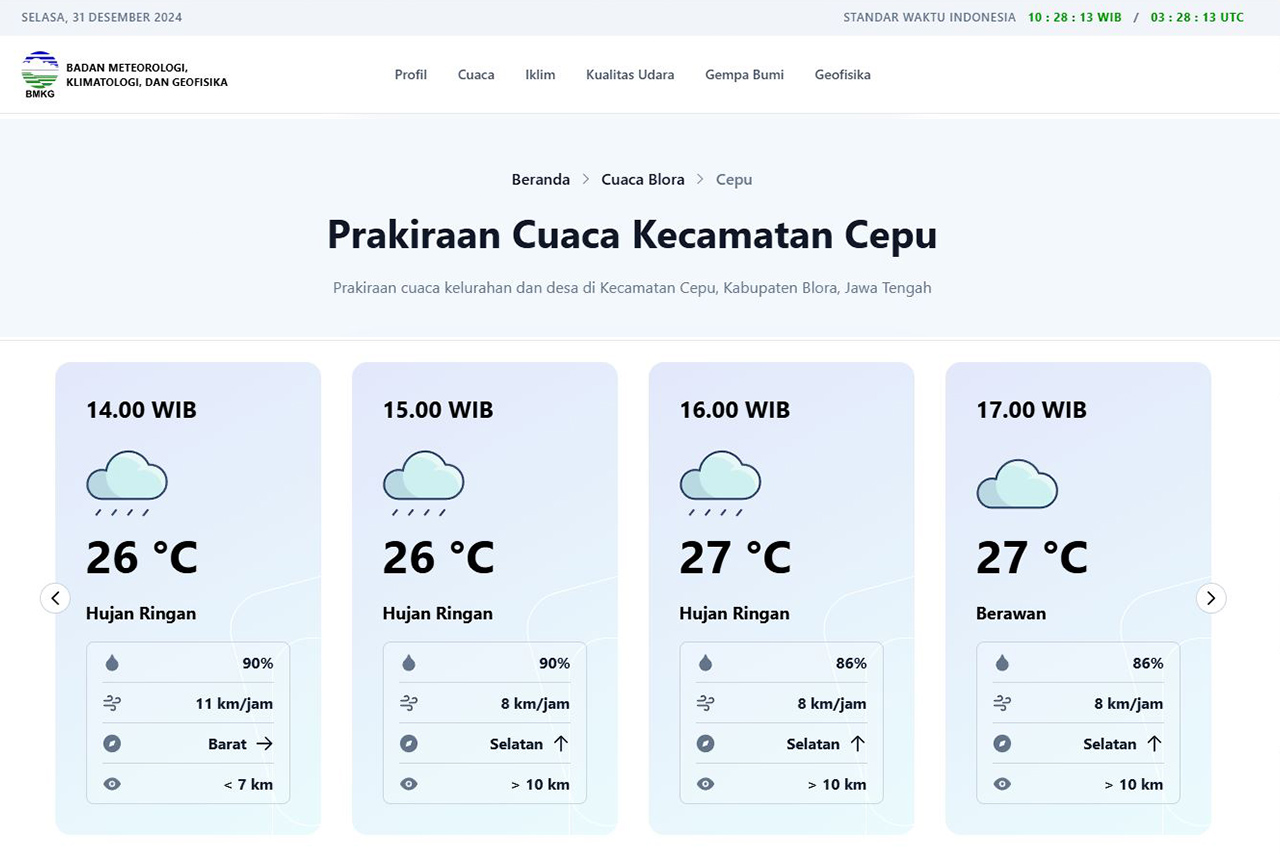Open the Cuaca menu
Image resolution: width=1280 pixels, height=854 pixels.
pos(476,75)
